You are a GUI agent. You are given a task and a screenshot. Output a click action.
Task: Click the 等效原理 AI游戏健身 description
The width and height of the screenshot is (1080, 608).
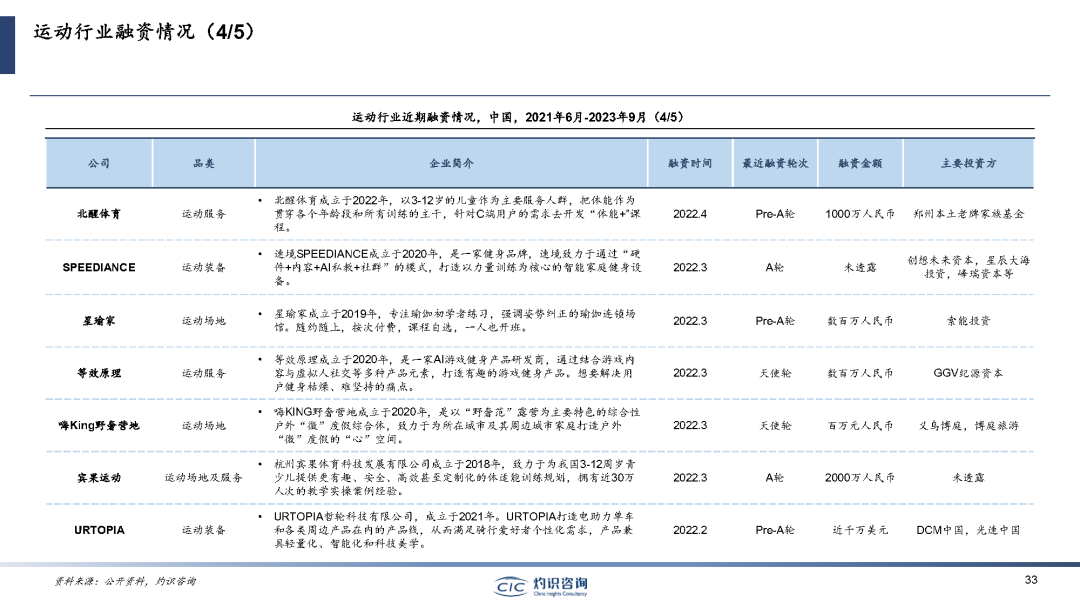[x=454, y=373]
